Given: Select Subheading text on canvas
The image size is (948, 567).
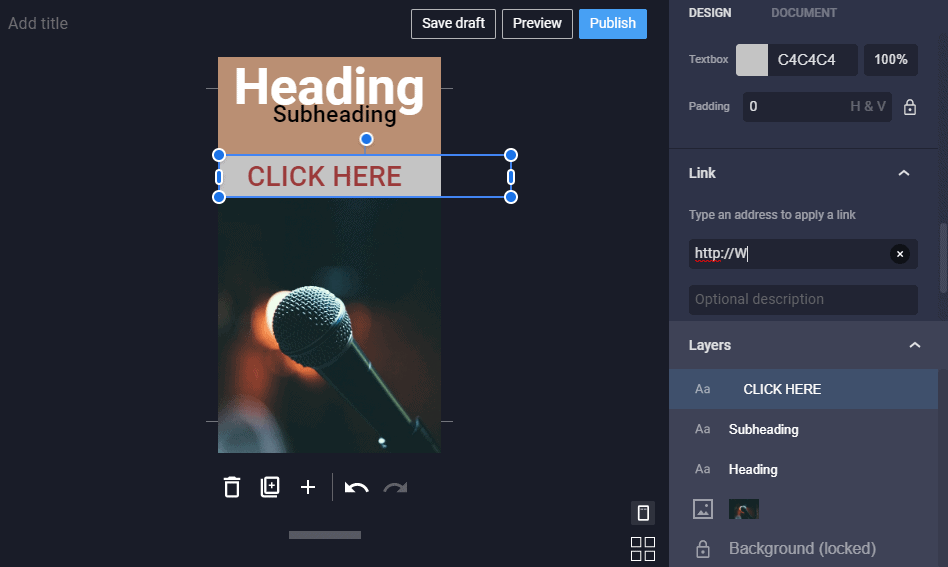Looking at the screenshot, I should [334, 115].
